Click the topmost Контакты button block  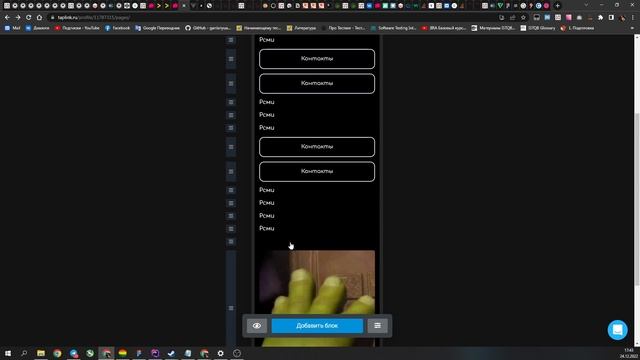point(317,59)
